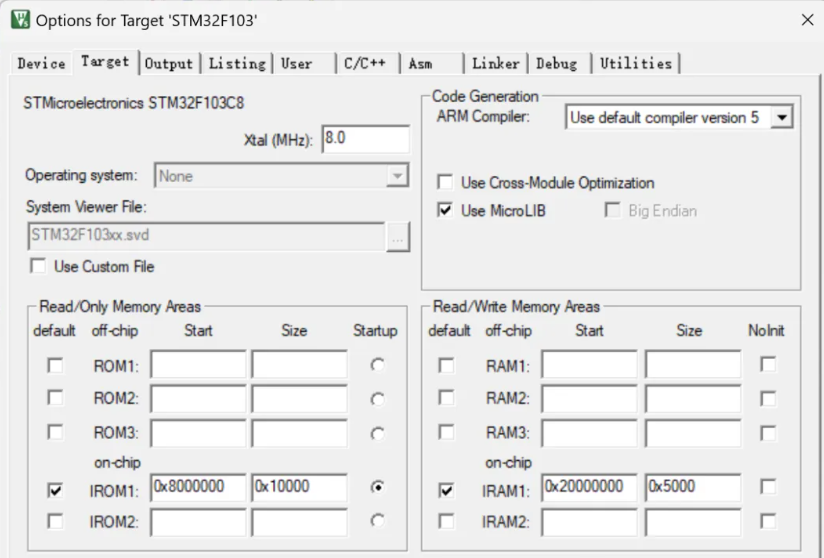The height and width of the screenshot is (558, 824).
Task: Open the Output tab
Action: (x=168, y=63)
